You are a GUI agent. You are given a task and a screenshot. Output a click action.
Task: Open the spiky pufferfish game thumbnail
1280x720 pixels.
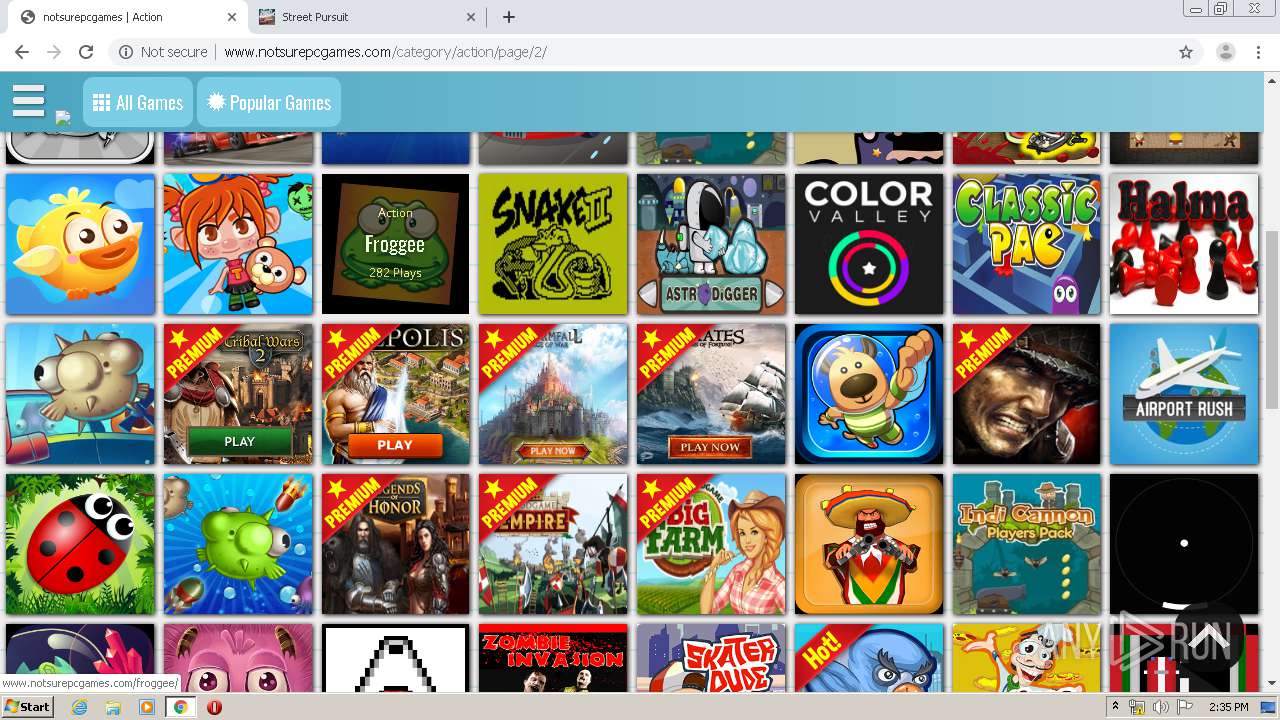click(x=80, y=394)
